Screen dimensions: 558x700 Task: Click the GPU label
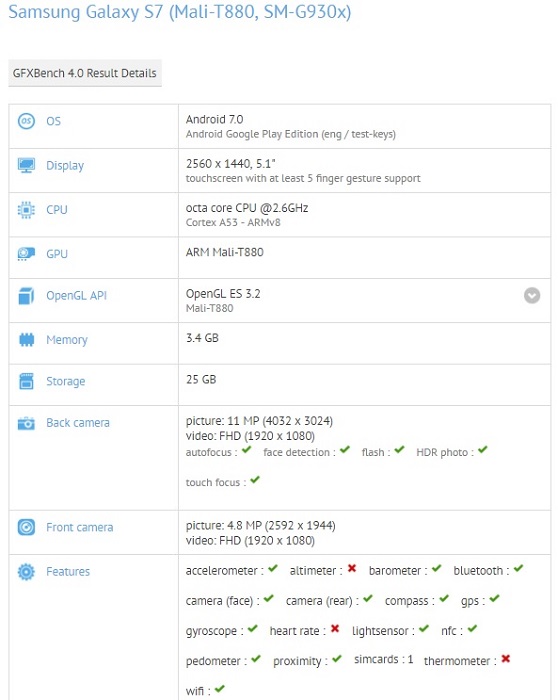coord(57,254)
